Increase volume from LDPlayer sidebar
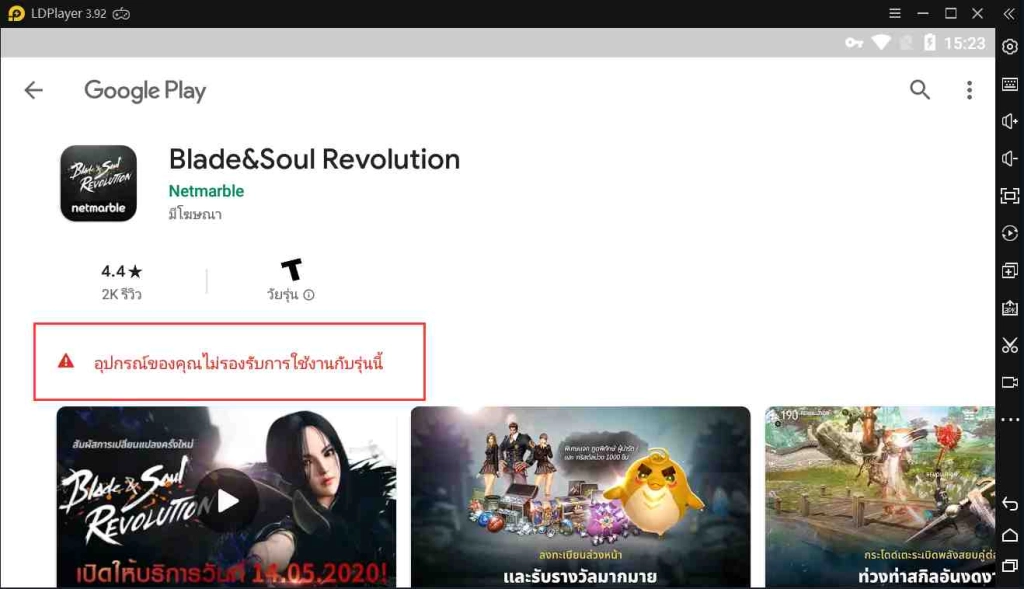This screenshot has width=1024, height=589. click(1010, 121)
